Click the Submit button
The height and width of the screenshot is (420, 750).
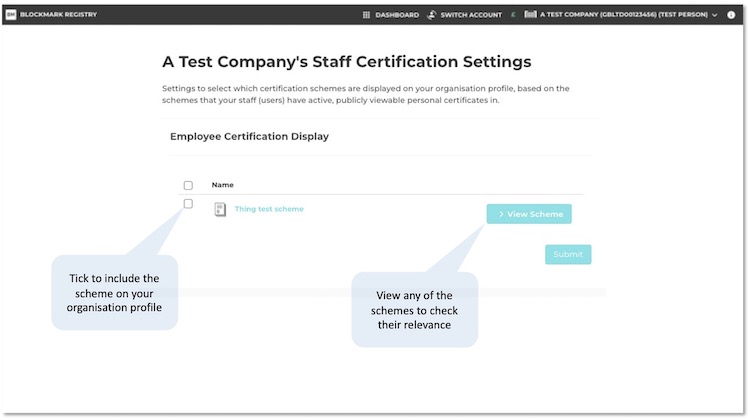[x=568, y=254]
